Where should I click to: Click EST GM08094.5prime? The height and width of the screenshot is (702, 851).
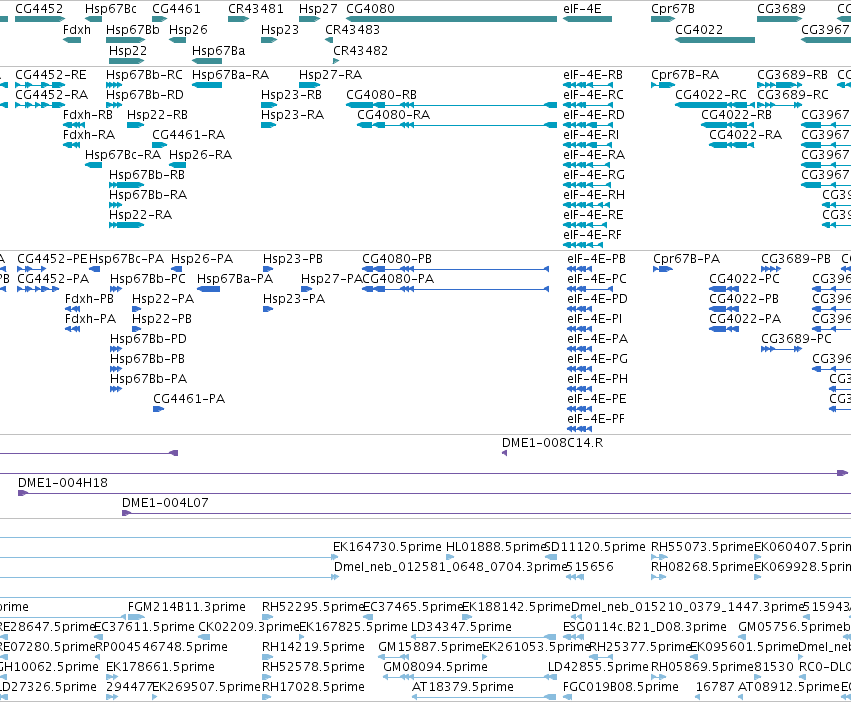[x=435, y=667]
